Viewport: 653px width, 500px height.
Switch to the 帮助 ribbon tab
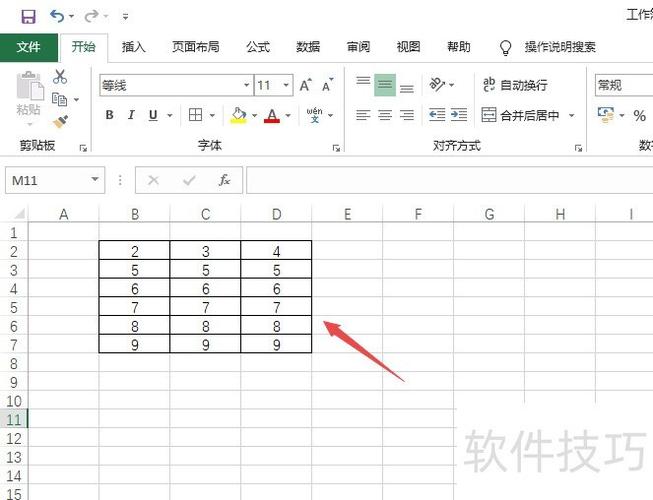point(459,47)
